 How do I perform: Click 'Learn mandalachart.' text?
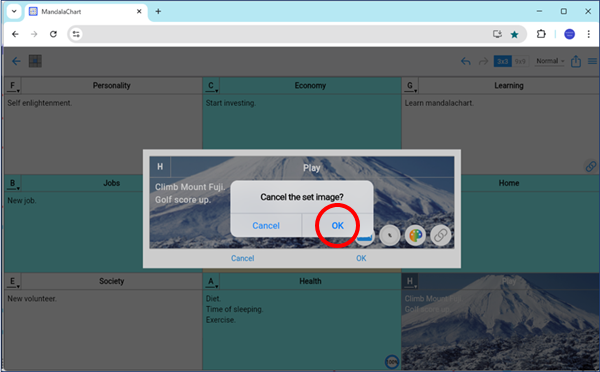439,103
